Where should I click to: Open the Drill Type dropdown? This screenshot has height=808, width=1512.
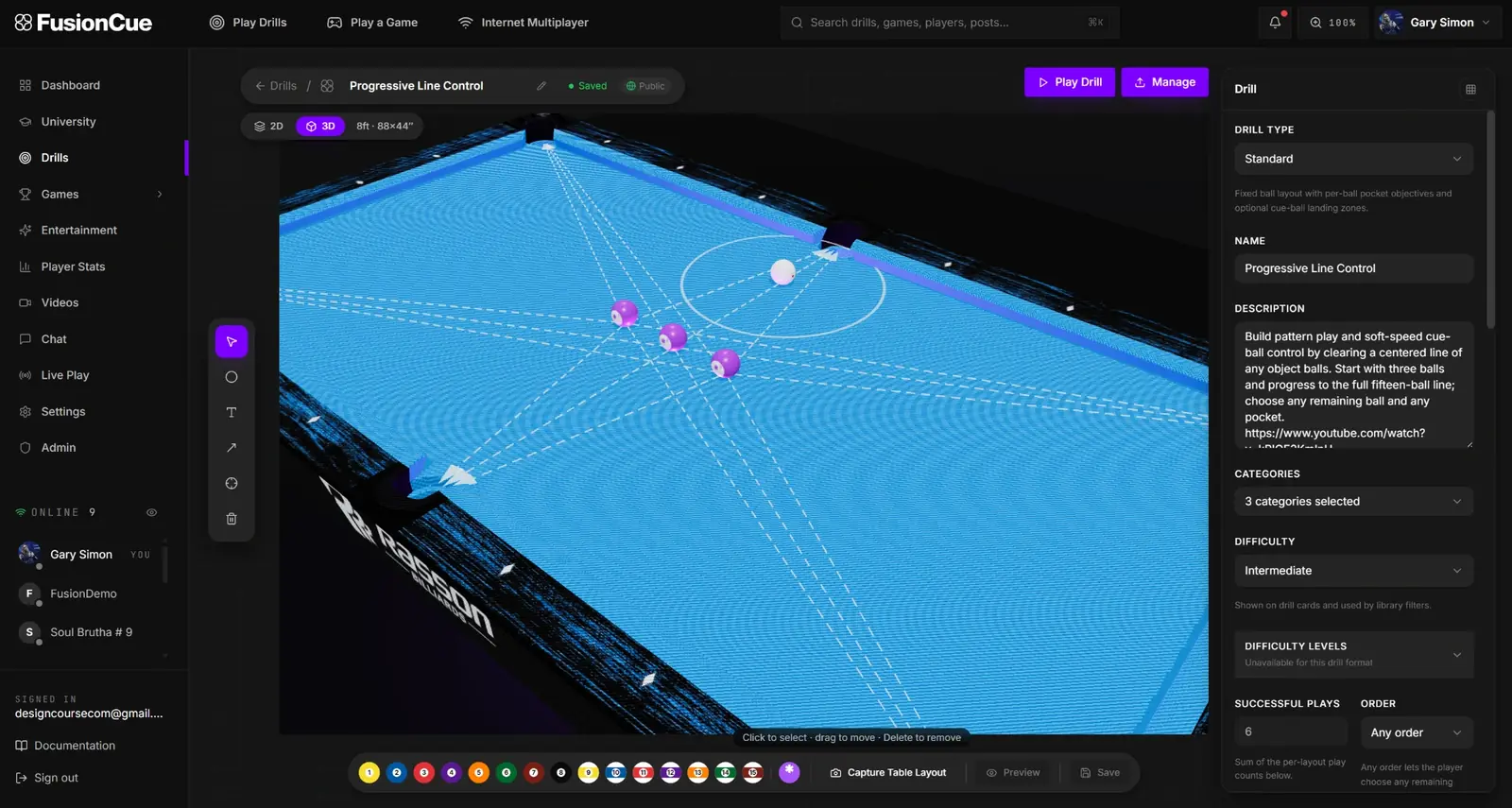tap(1353, 159)
